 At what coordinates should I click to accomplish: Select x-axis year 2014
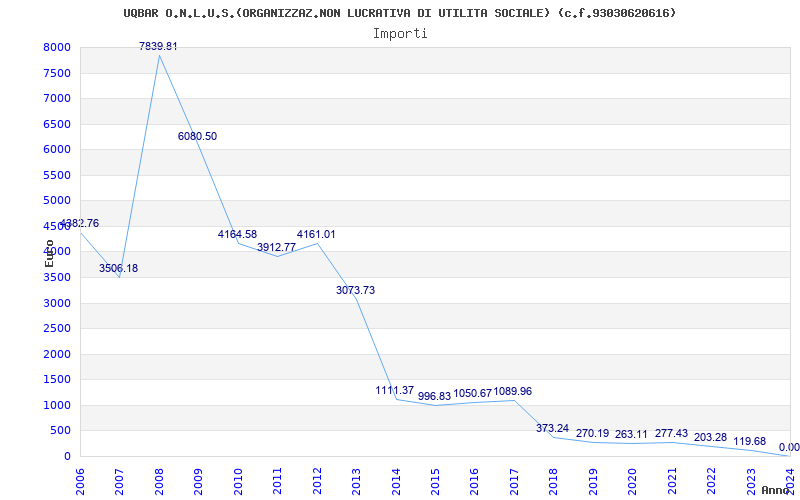coord(395,481)
